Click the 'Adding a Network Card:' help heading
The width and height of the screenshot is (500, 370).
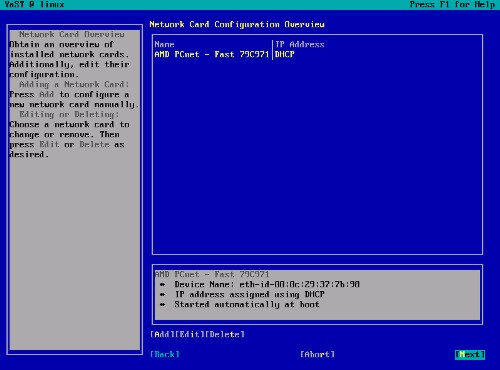pos(74,84)
